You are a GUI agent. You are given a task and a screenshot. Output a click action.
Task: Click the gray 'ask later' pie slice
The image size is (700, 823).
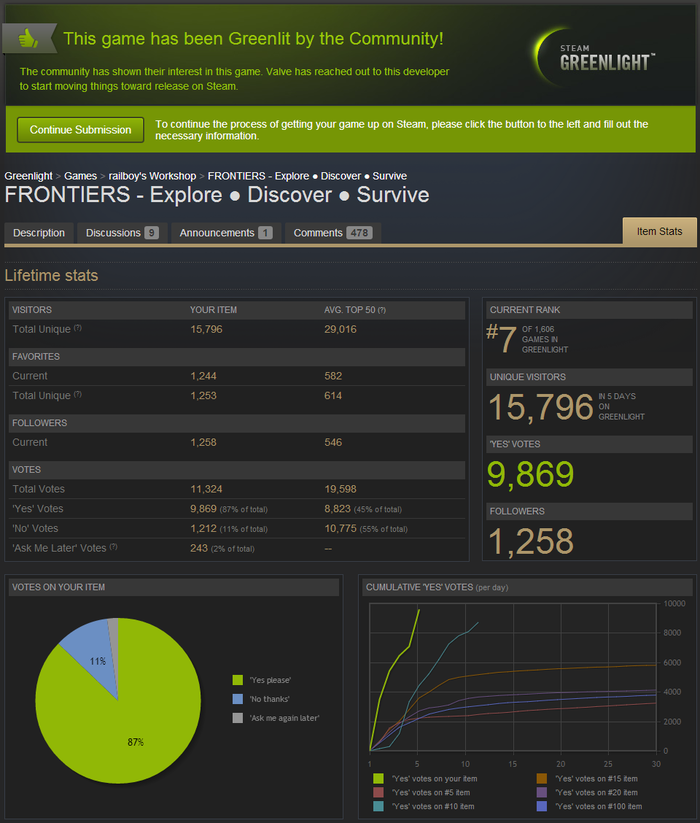pyautogui.click(x=114, y=638)
